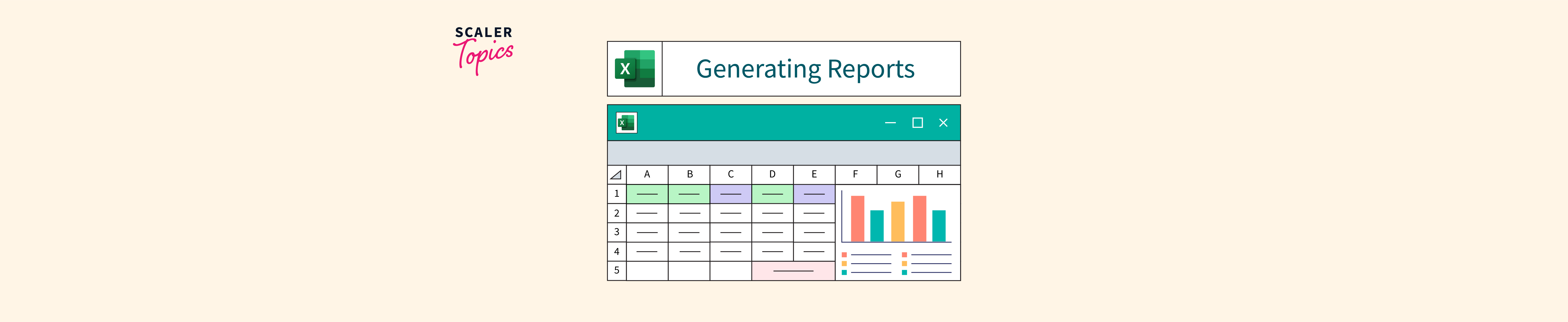
Task: Click the select-all triangle corner
Action: tap(616, 175)
